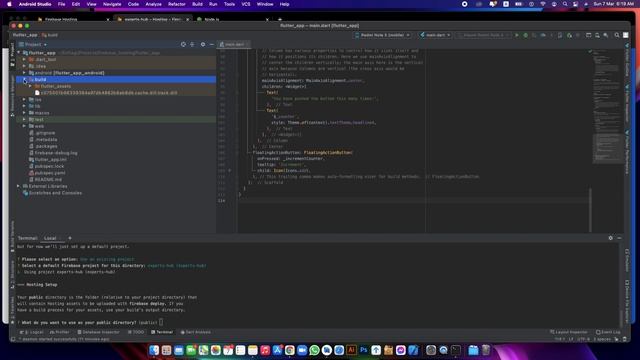This screenshot has height=360, width=640.
Task: Click the flutter_app breadcrumb
Action: [25, 35]
